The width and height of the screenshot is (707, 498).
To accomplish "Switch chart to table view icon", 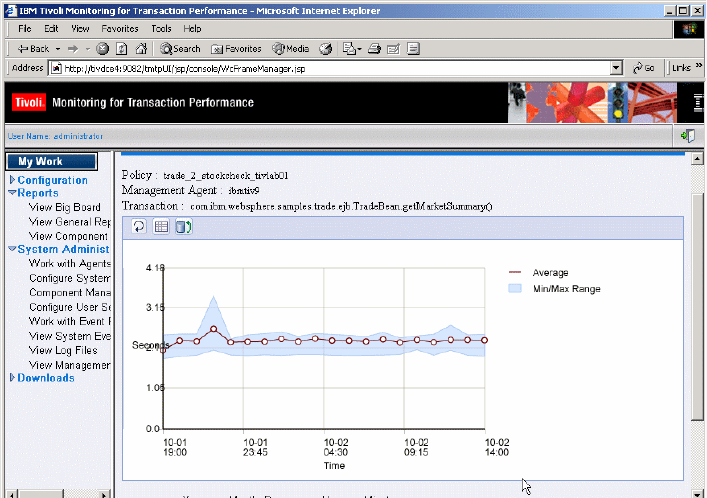I will 161,226.
